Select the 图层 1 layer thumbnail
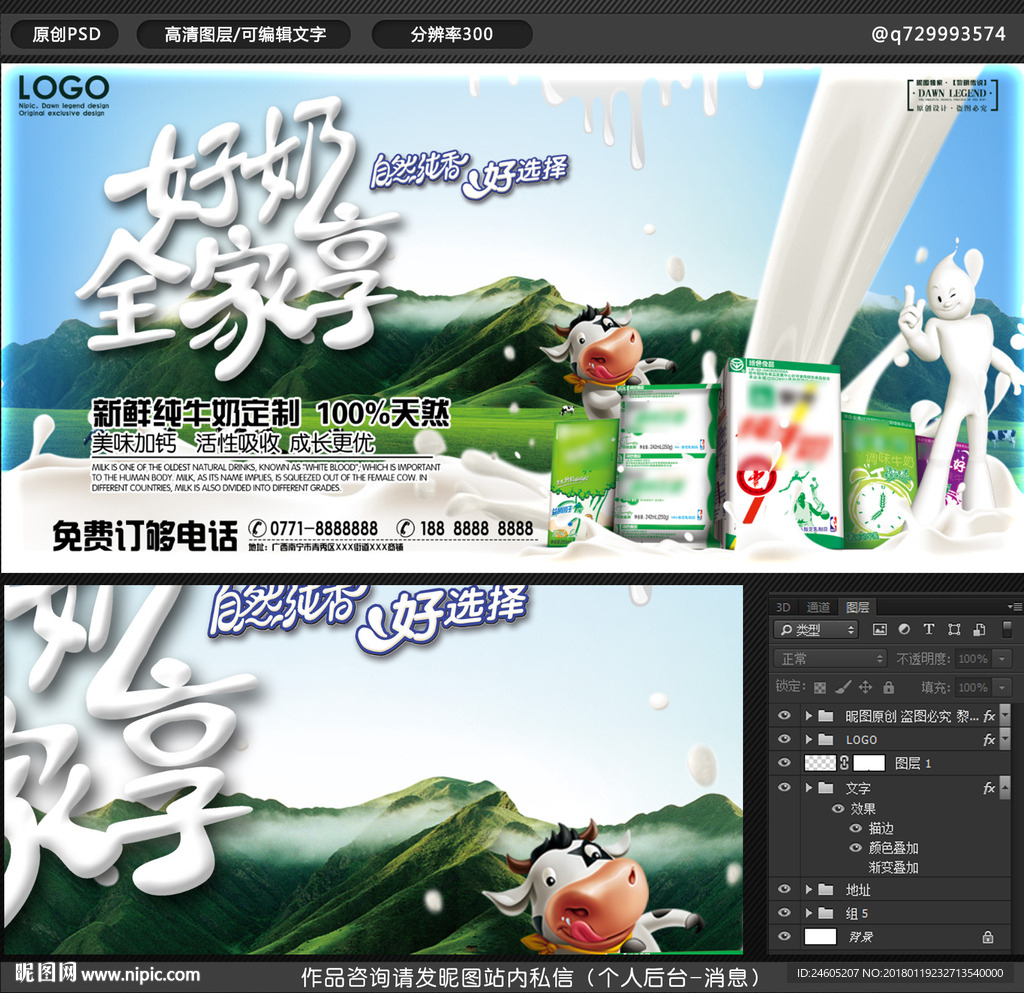 point(820,763)
